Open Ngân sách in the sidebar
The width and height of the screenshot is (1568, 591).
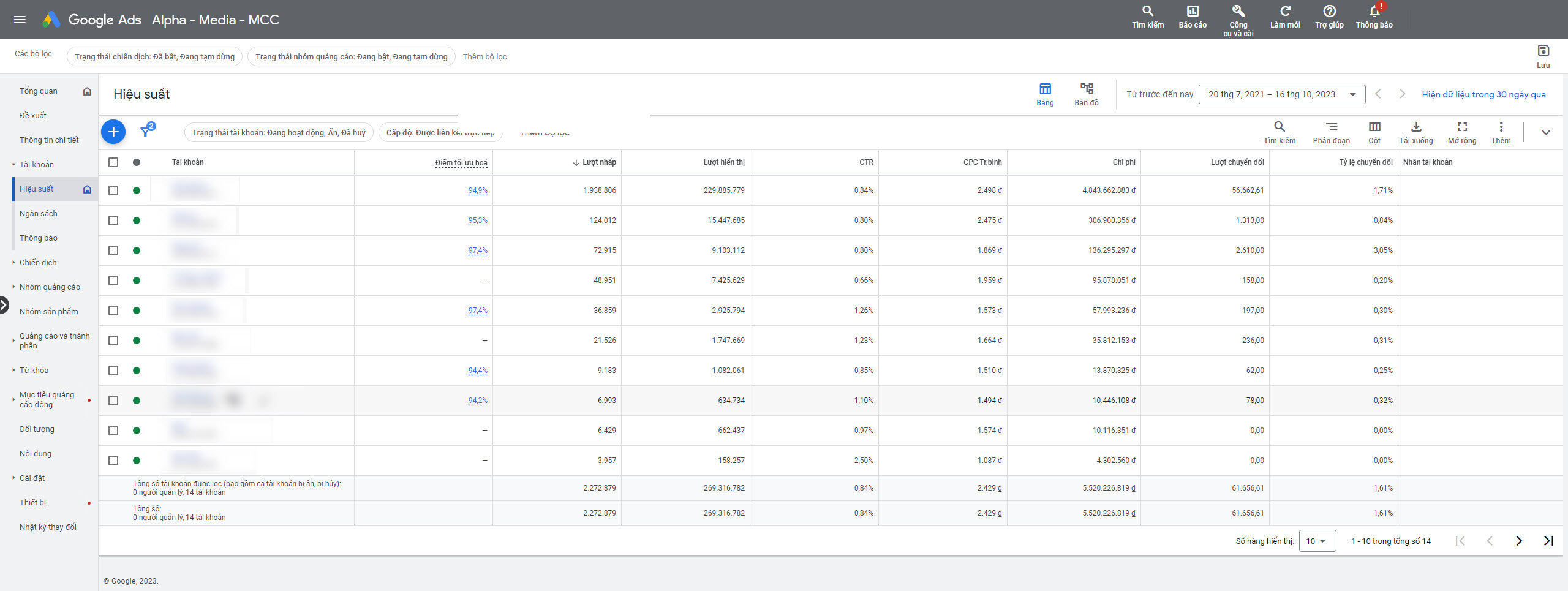(x=39, y=213)
